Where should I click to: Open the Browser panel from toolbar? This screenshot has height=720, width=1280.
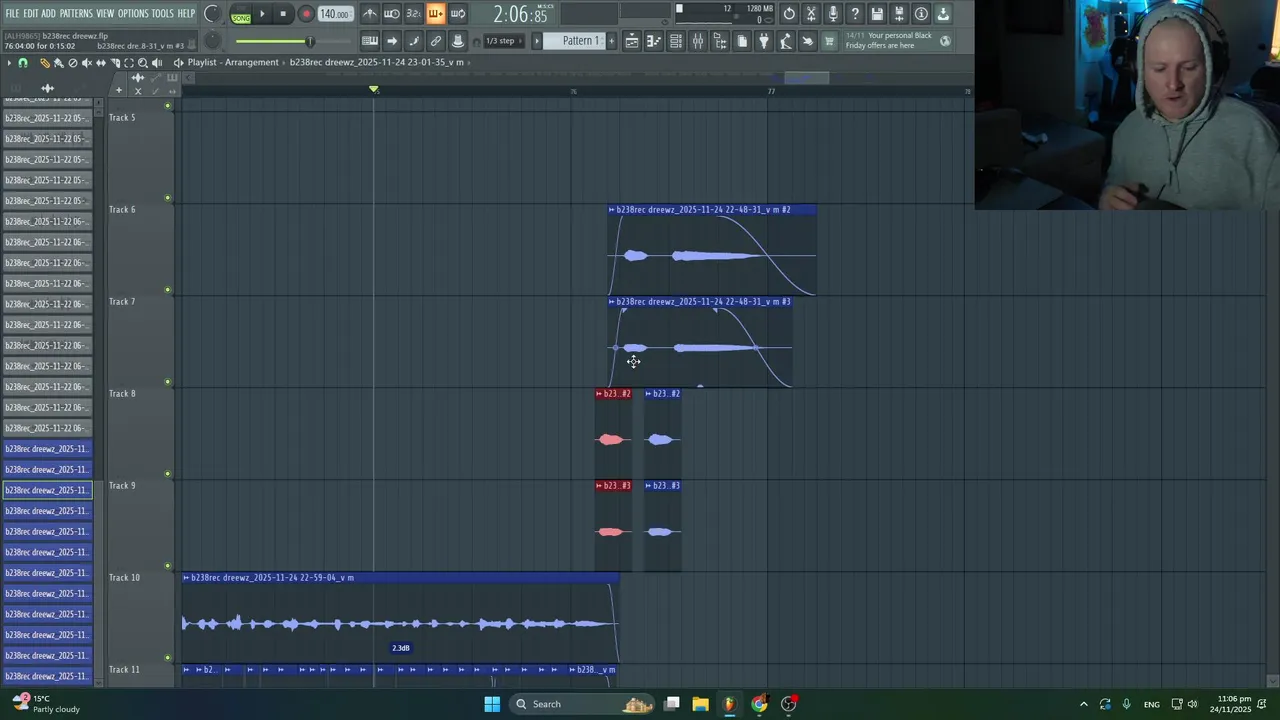point(720,41)
